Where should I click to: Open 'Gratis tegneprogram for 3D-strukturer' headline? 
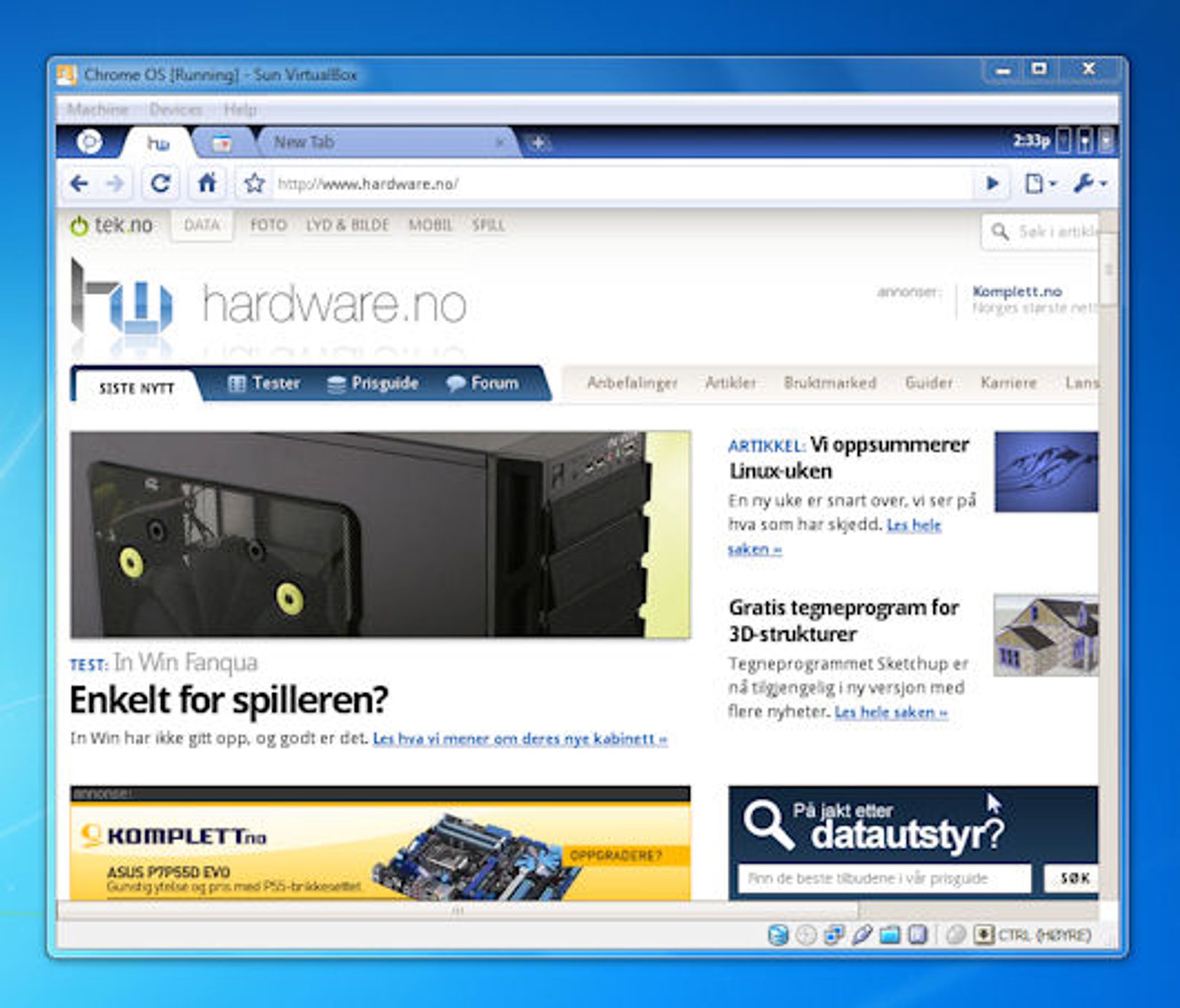coord(844,620)
